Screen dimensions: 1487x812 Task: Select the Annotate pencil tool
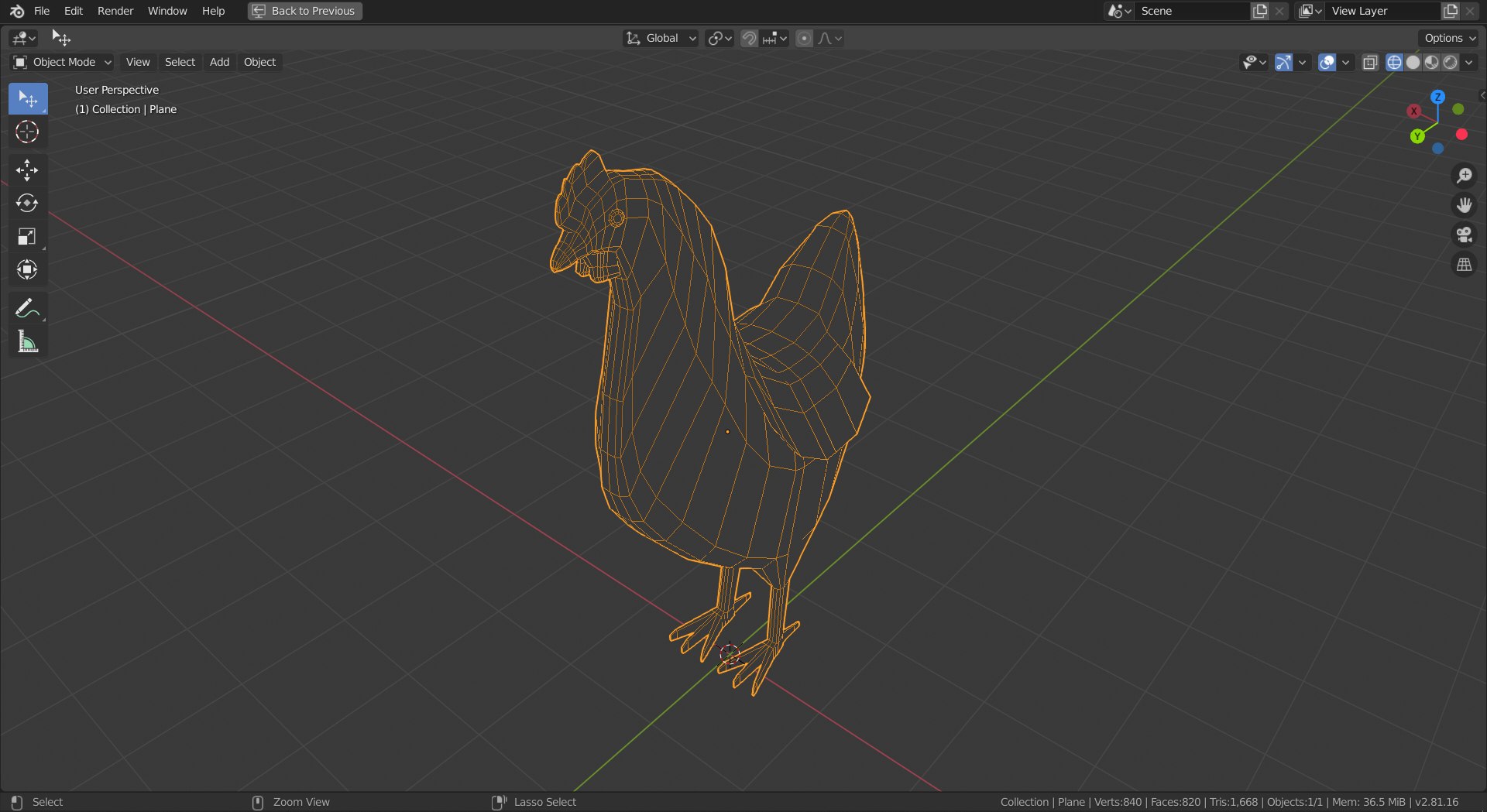[x=28, y=308]
